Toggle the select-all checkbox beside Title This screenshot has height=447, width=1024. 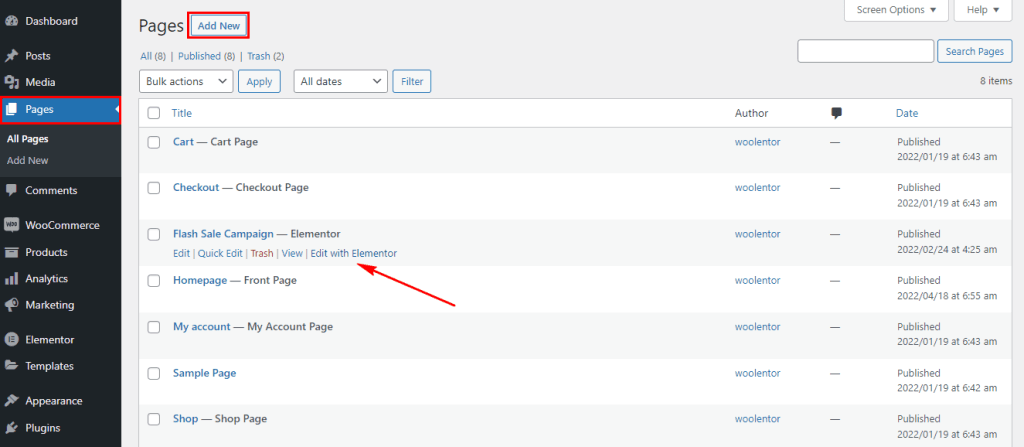tap(154, 113)
